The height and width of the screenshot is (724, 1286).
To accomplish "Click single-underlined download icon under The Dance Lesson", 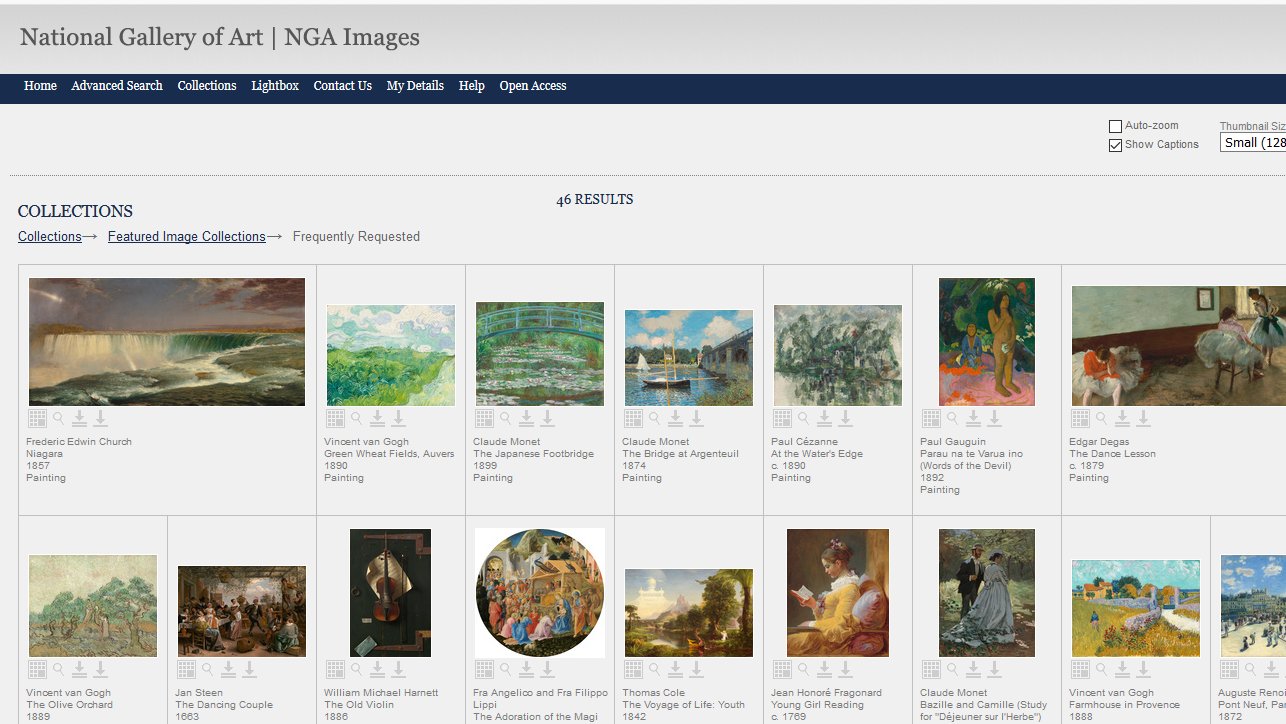I will point(1143,418).
